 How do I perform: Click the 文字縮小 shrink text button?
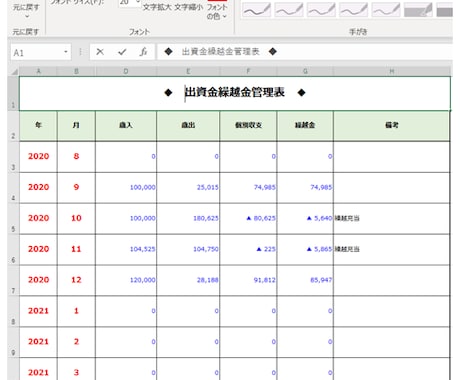coord(188,7)
